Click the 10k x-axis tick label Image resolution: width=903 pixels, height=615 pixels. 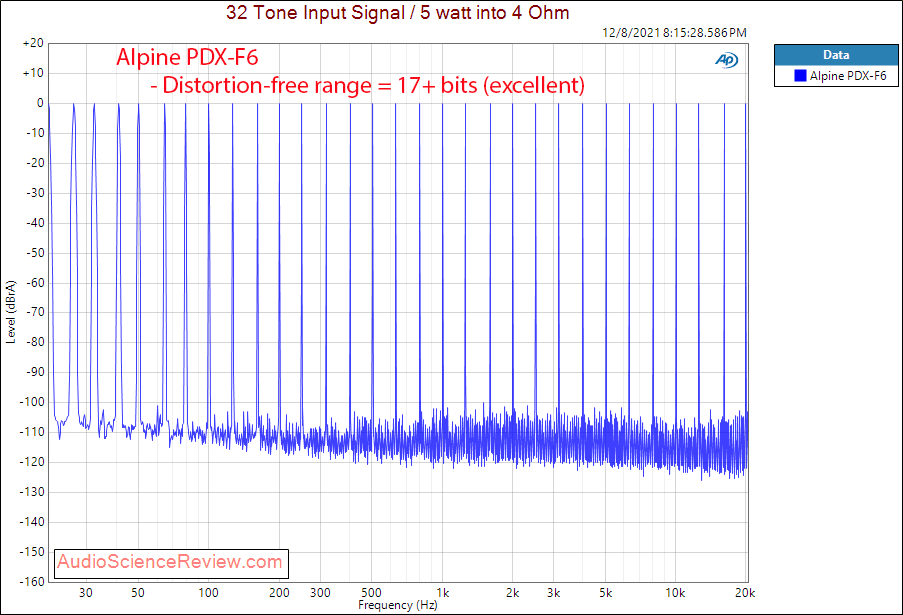(x=675, y=593)
